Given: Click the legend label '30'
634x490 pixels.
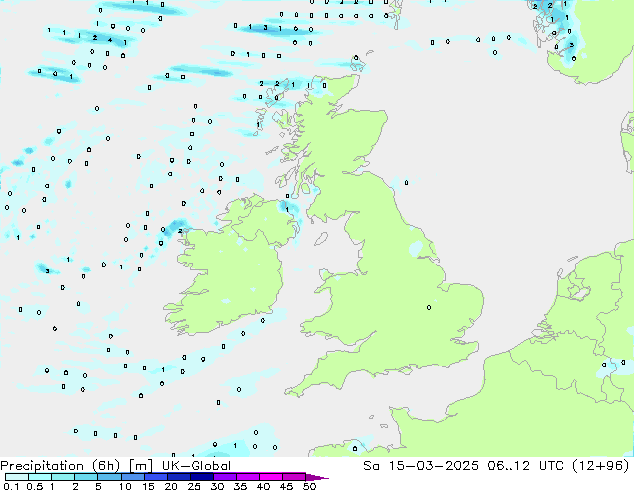Looking at the screenshot, I should pyautogui.click(x=217, y=486).
